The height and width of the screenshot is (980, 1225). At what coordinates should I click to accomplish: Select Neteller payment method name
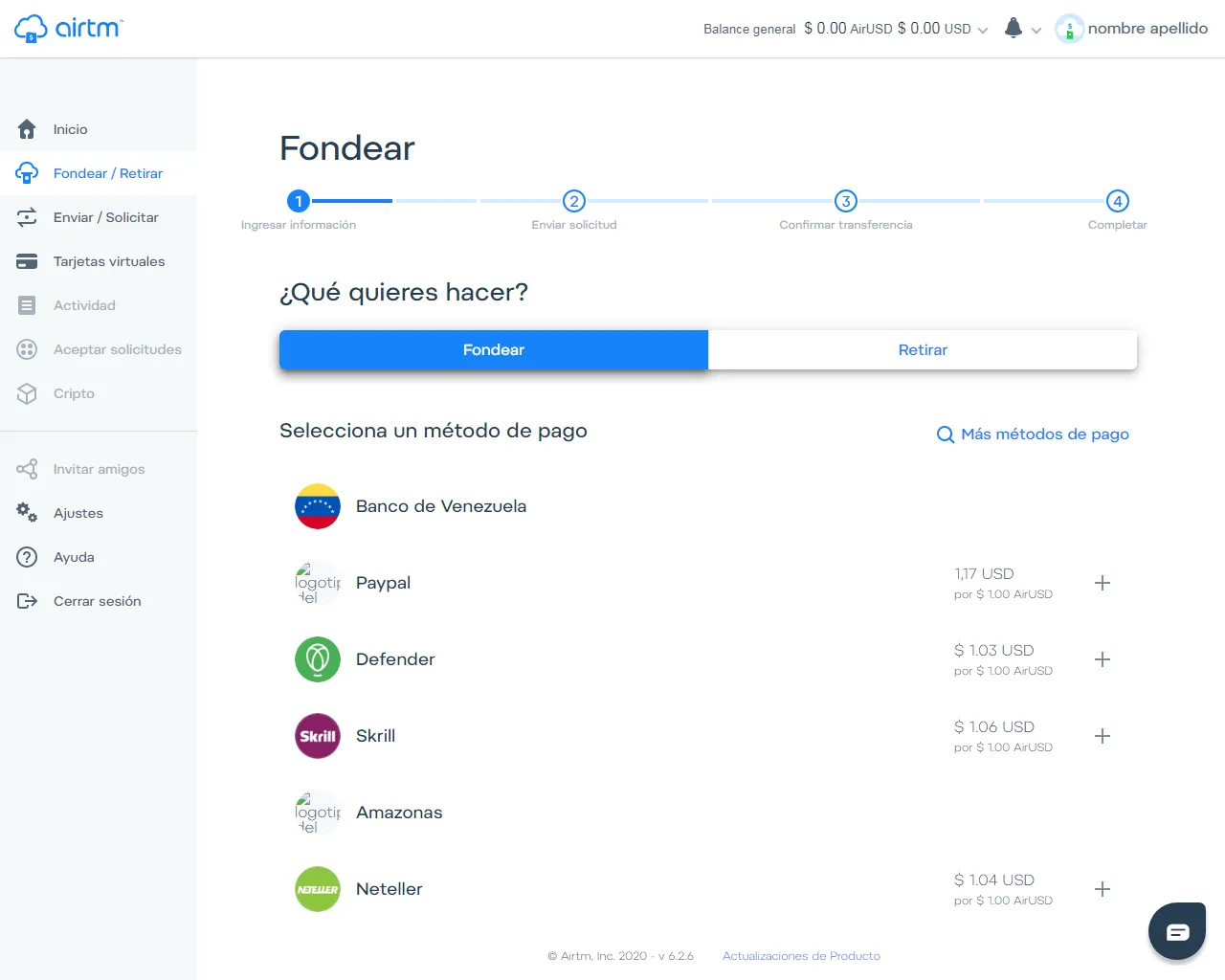[389, 889]
